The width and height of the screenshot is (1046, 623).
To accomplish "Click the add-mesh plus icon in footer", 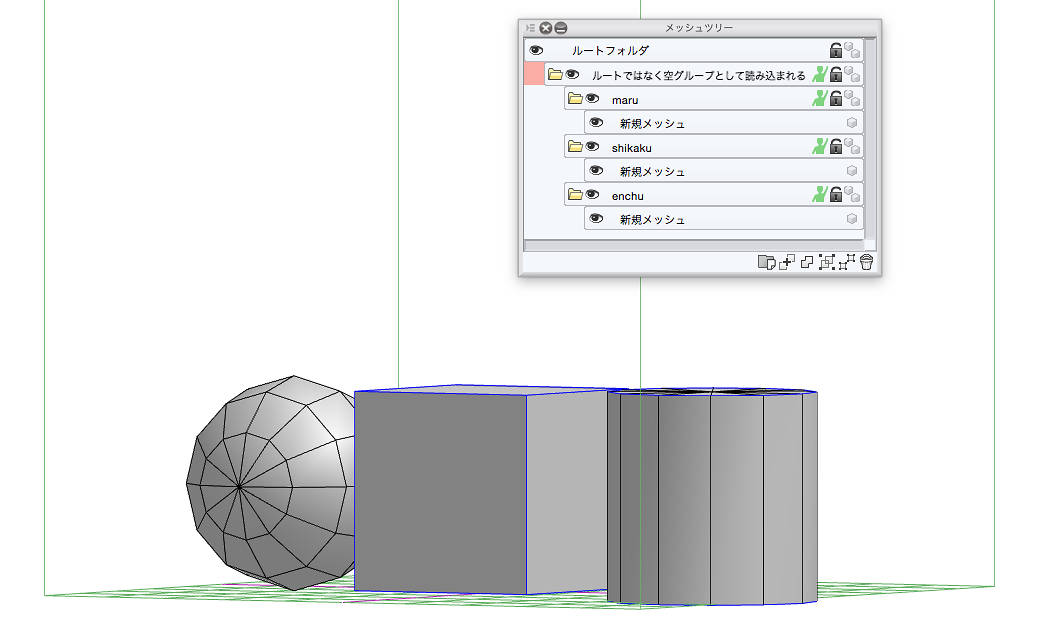I will point(787,262).
